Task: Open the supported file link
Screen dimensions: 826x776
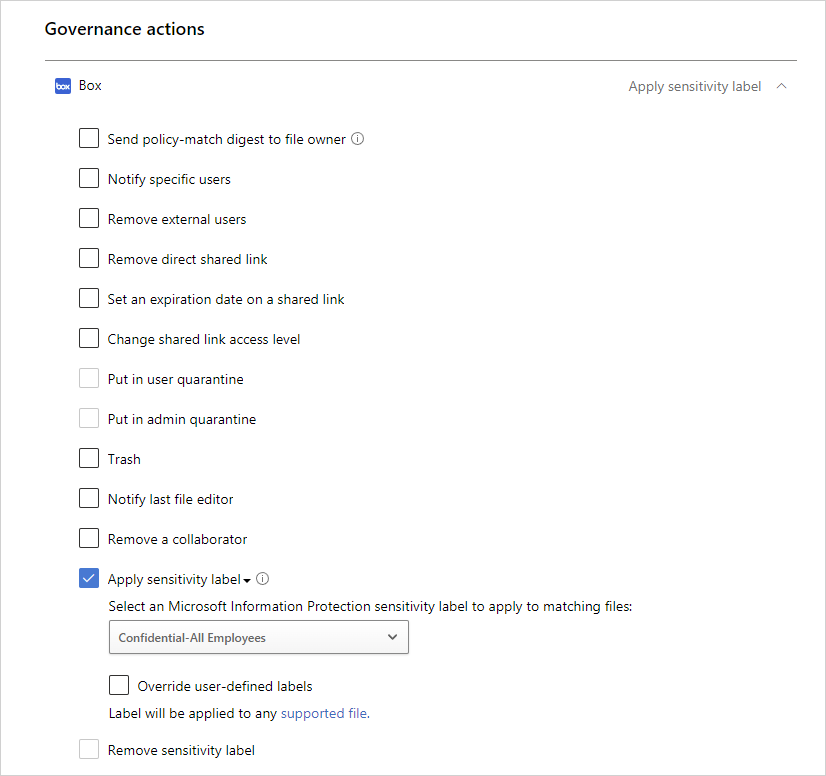Action: (x=325, y=713)
